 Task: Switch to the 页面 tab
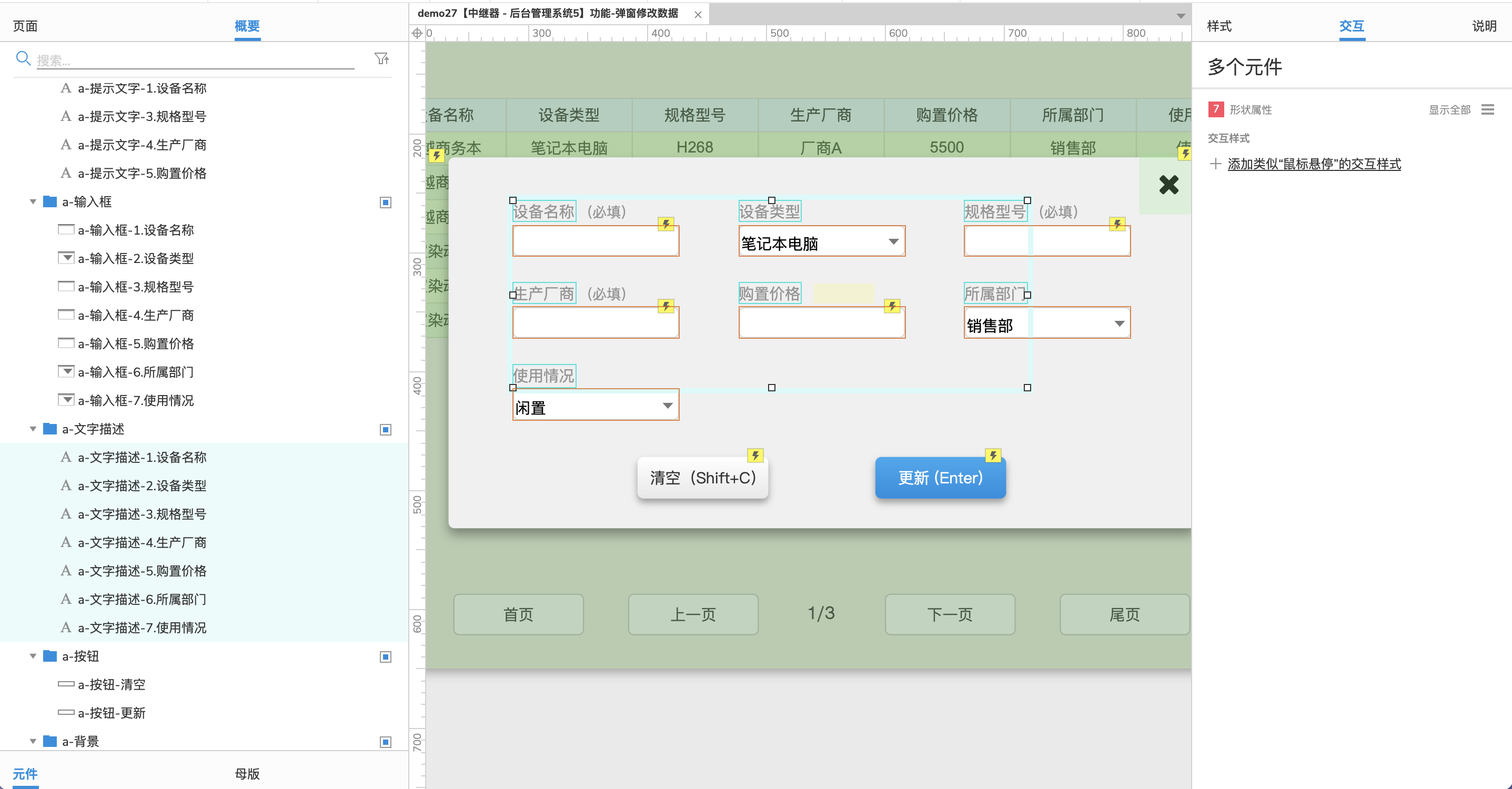click(25, 26)
